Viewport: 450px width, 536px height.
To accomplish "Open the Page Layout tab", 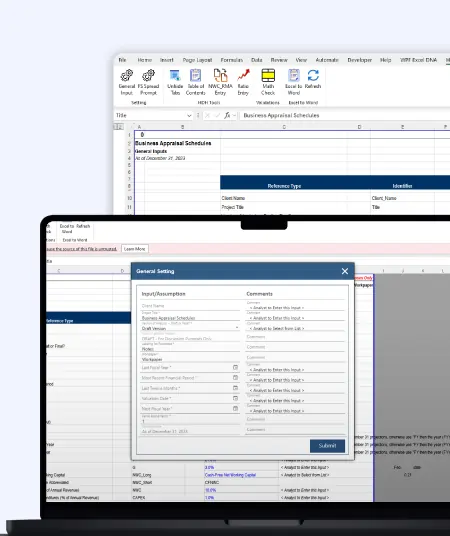I will (x=197, y=60).
